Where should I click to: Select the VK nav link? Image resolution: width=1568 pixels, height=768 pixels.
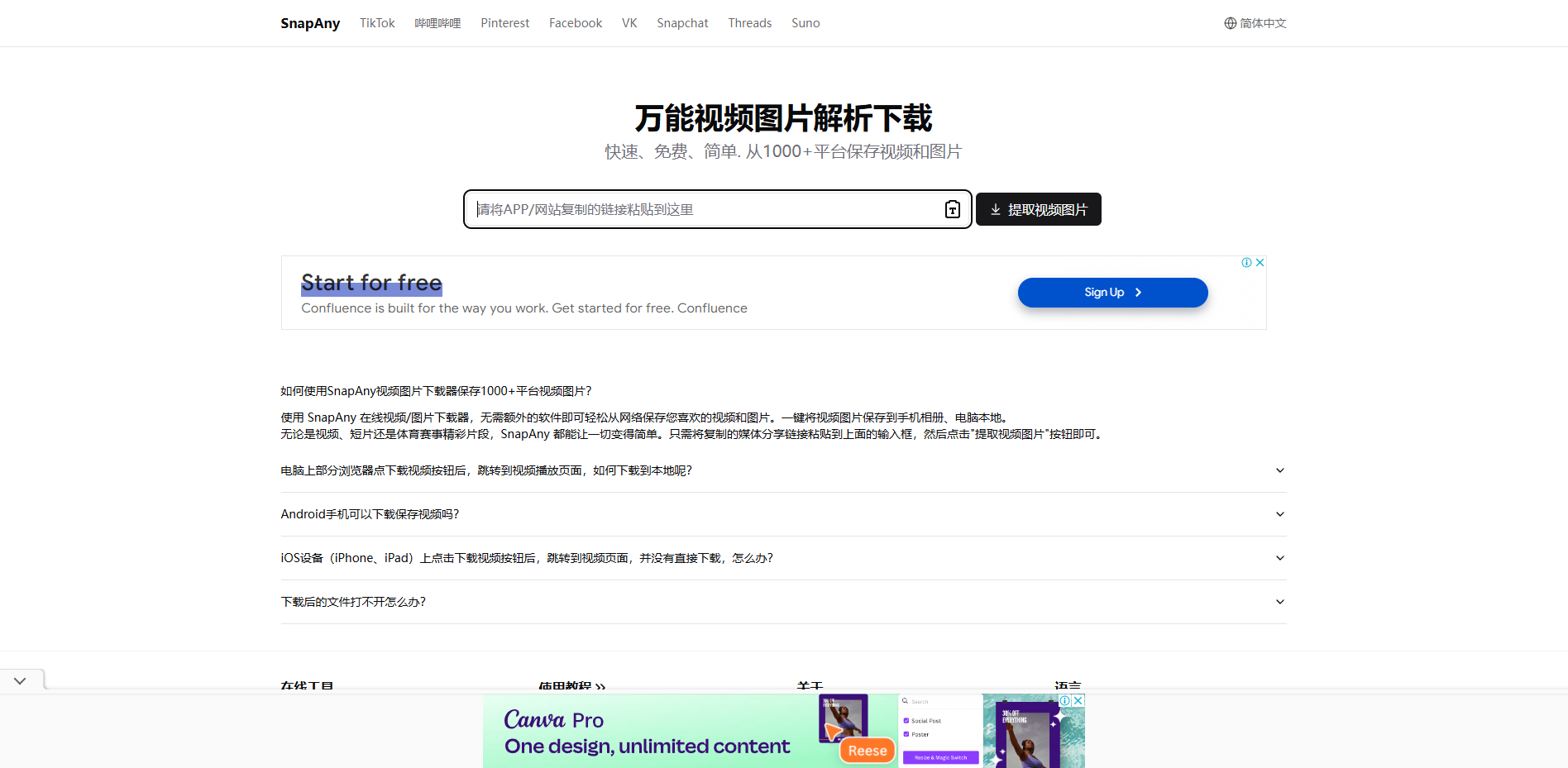click(629, 23)
